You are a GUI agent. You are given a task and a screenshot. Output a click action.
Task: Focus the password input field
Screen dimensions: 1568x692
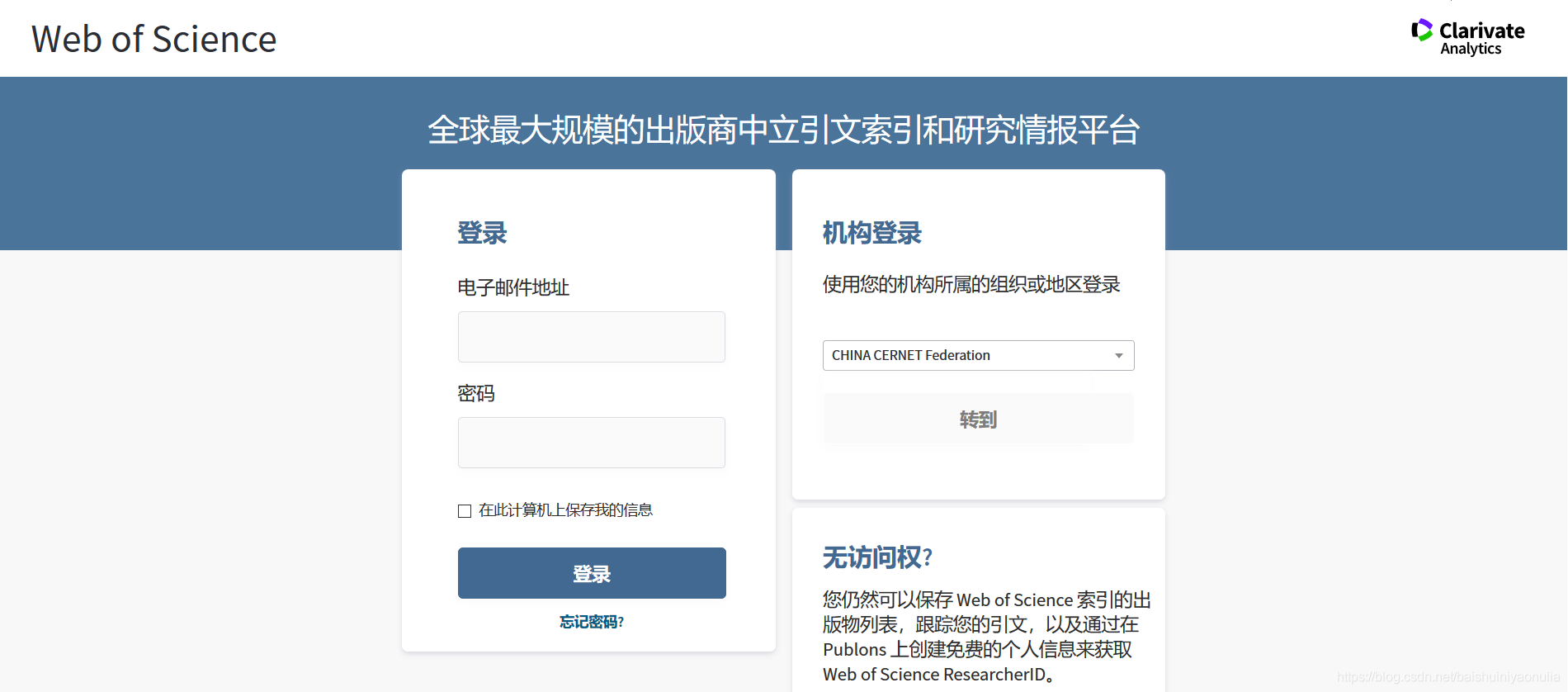tap(592, 443)
